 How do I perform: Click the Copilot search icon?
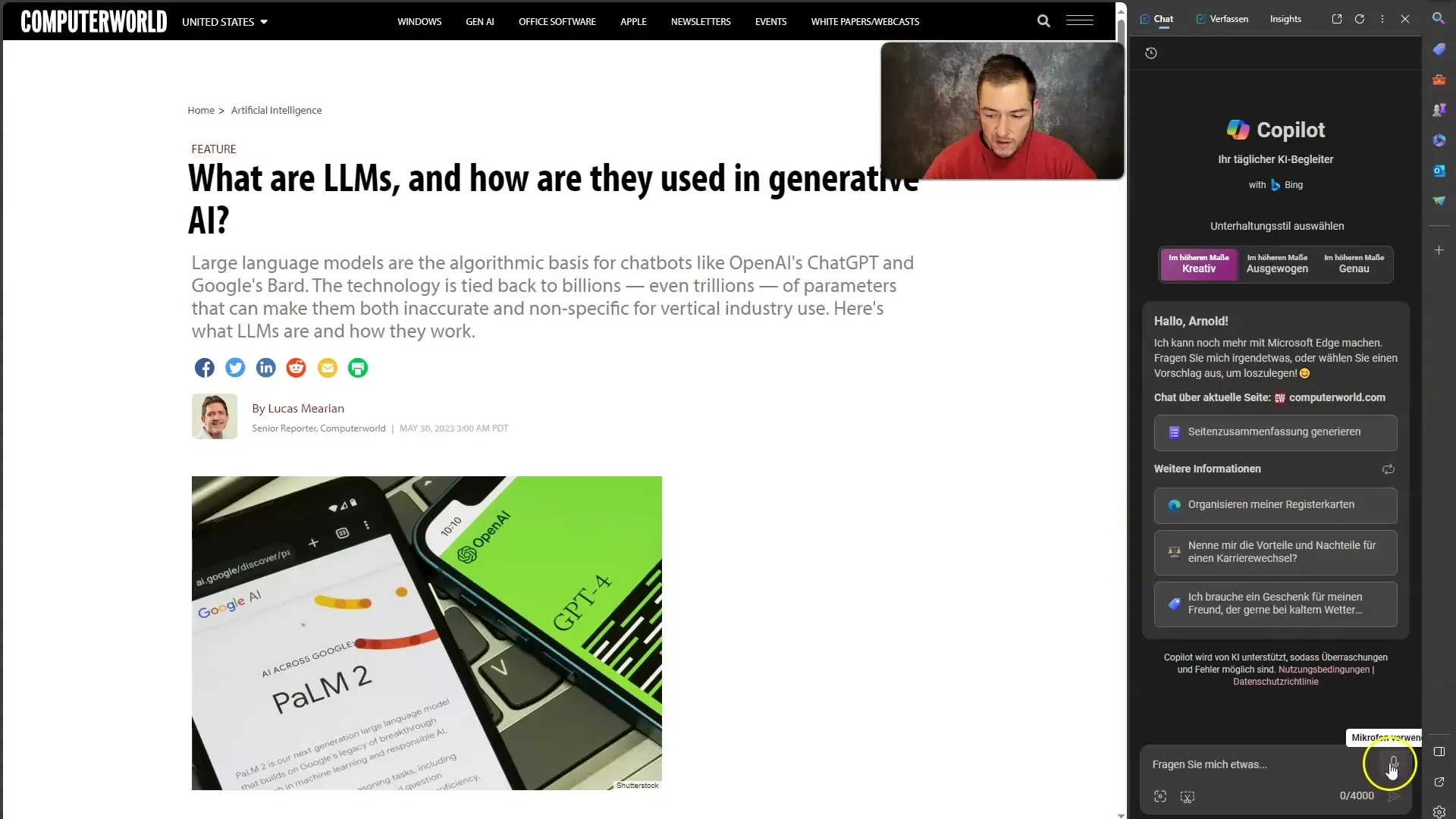pyautogui.click(x=1440, y=18)
